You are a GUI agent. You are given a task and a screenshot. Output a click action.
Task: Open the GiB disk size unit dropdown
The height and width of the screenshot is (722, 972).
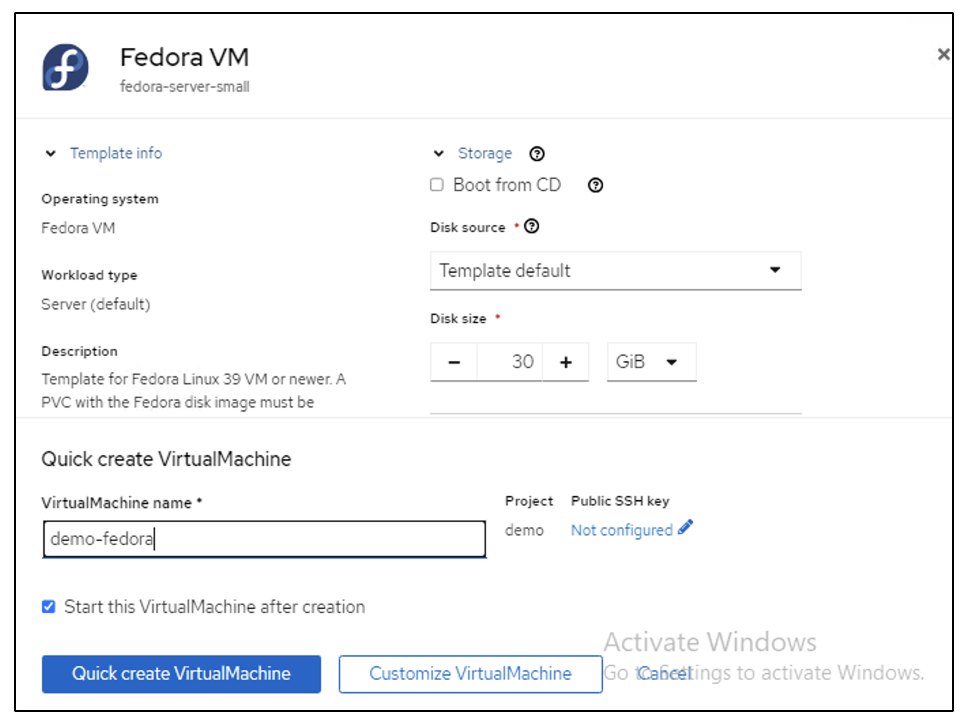point(651,362)
